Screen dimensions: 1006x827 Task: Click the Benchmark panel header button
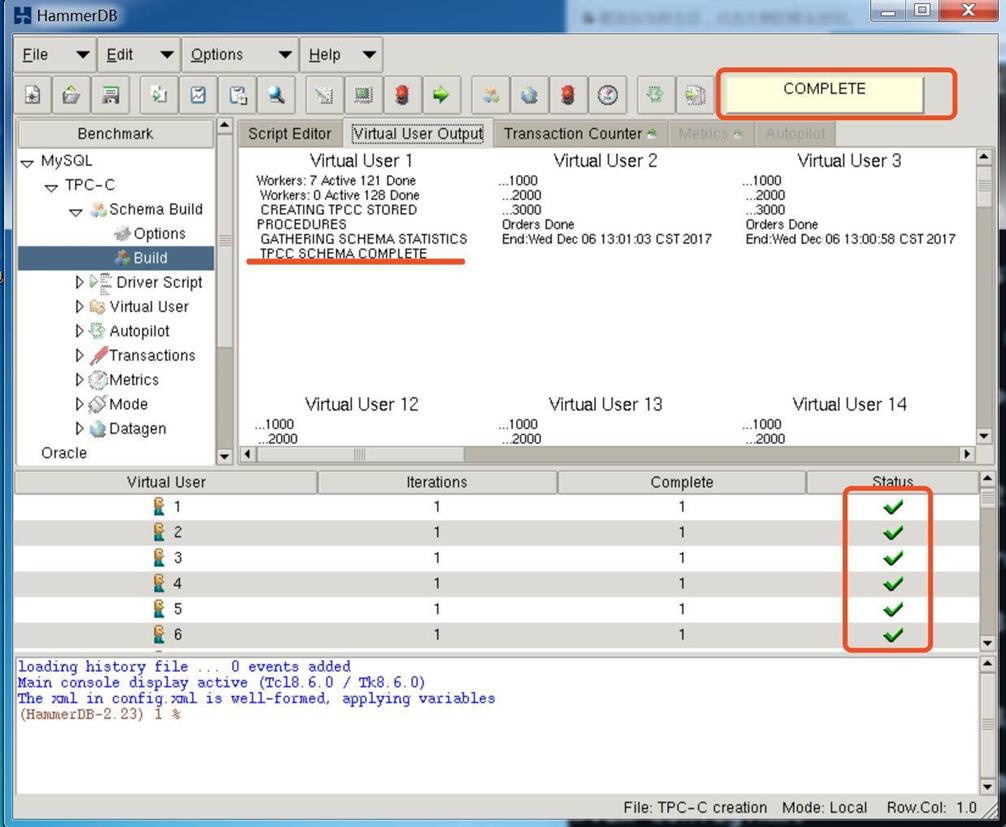coord(115,133)
